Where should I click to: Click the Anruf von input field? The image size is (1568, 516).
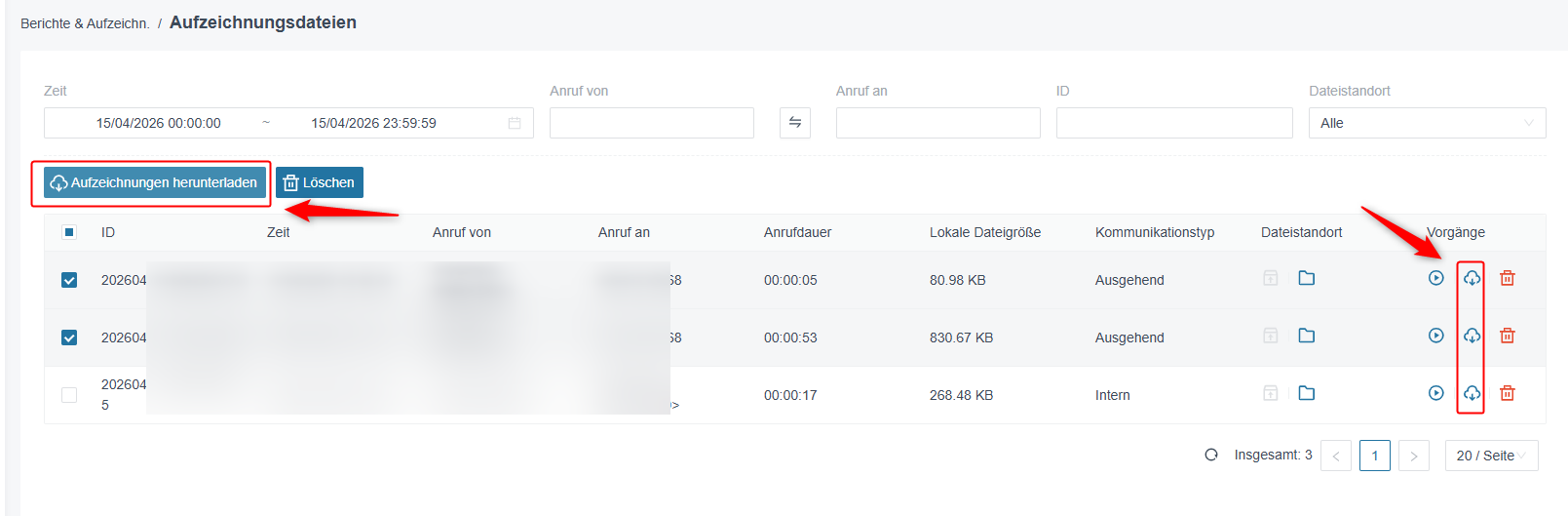(x=652, y=123)
